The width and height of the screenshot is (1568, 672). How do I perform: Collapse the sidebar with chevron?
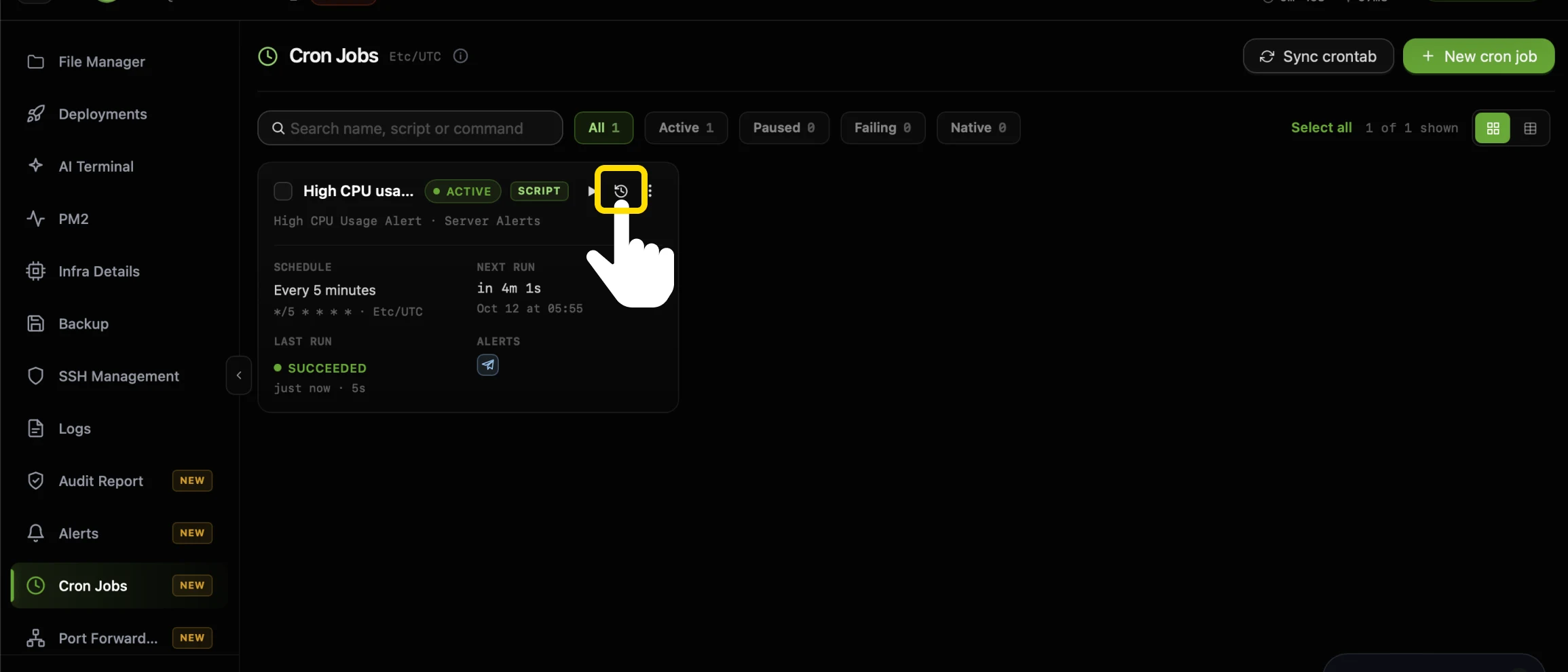click(x=239, y=375)
